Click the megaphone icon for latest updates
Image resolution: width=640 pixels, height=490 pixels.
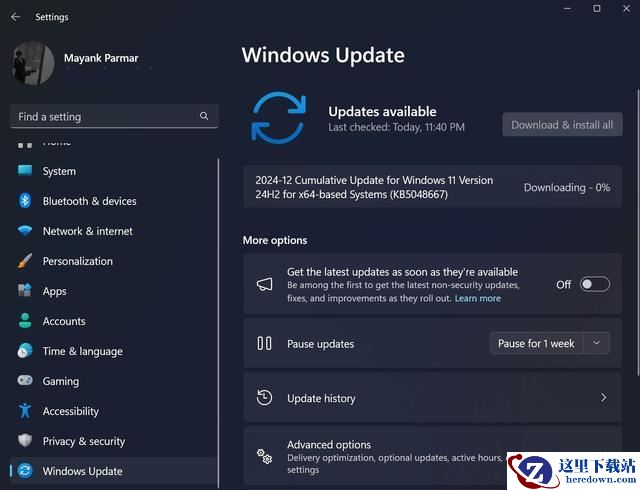click(x=264, y=284)
